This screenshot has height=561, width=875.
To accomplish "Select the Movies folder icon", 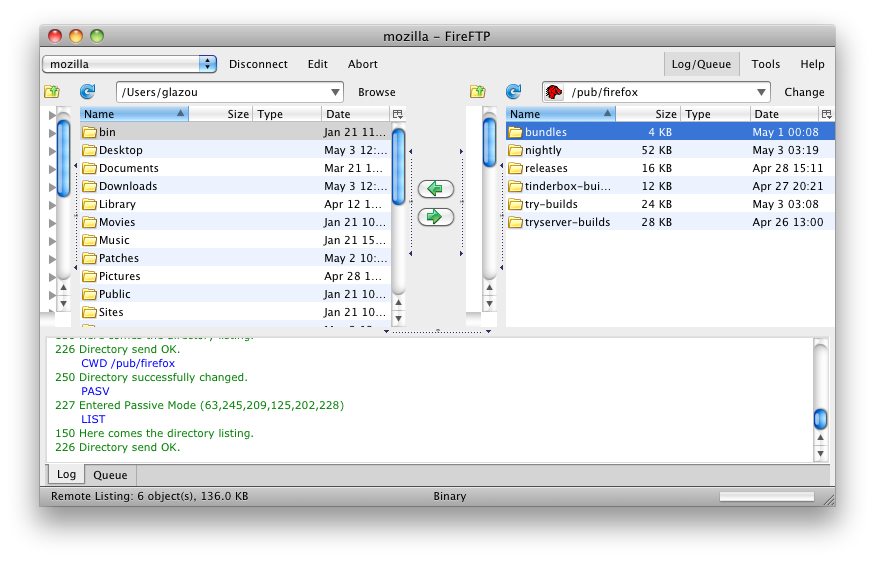I will [x=89, y=222].
